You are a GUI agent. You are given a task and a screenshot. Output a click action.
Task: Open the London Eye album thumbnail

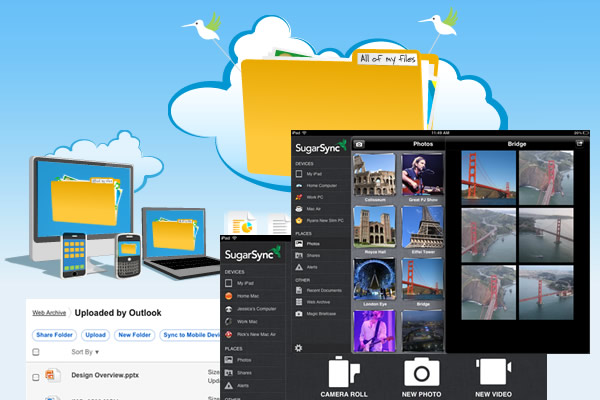pos(375,279)
